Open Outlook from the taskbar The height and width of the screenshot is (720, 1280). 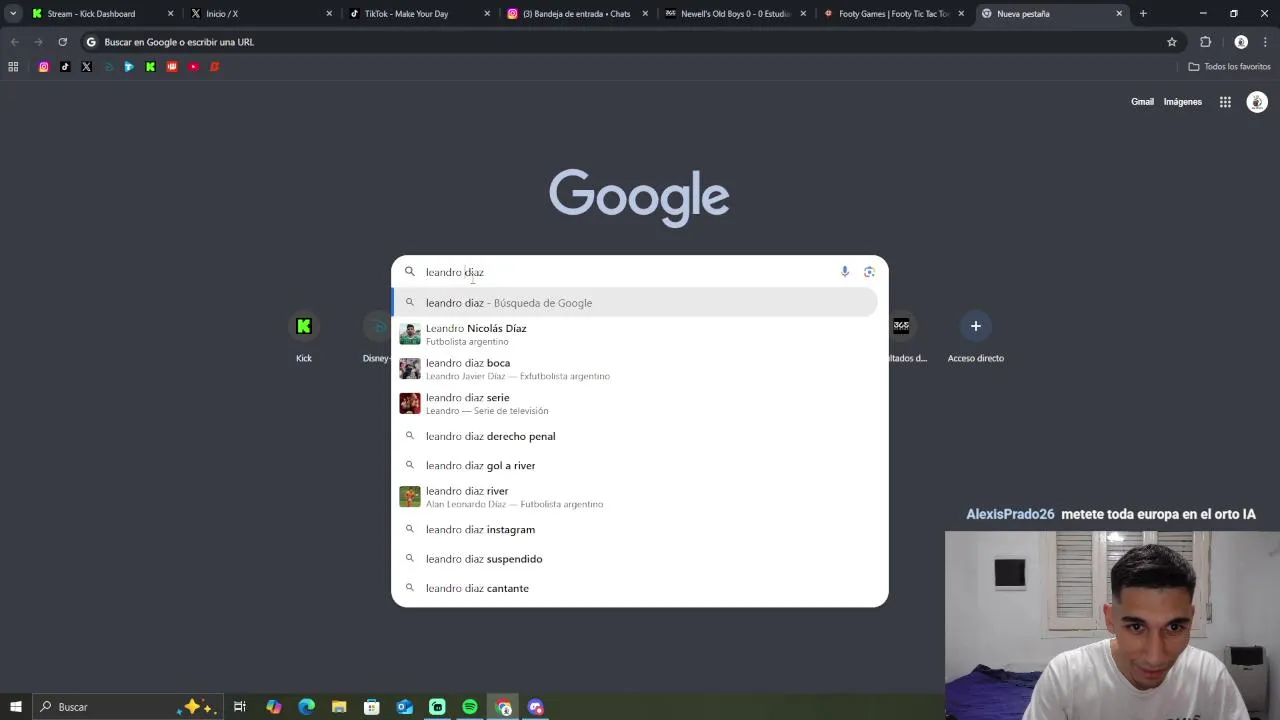point(405,707)
